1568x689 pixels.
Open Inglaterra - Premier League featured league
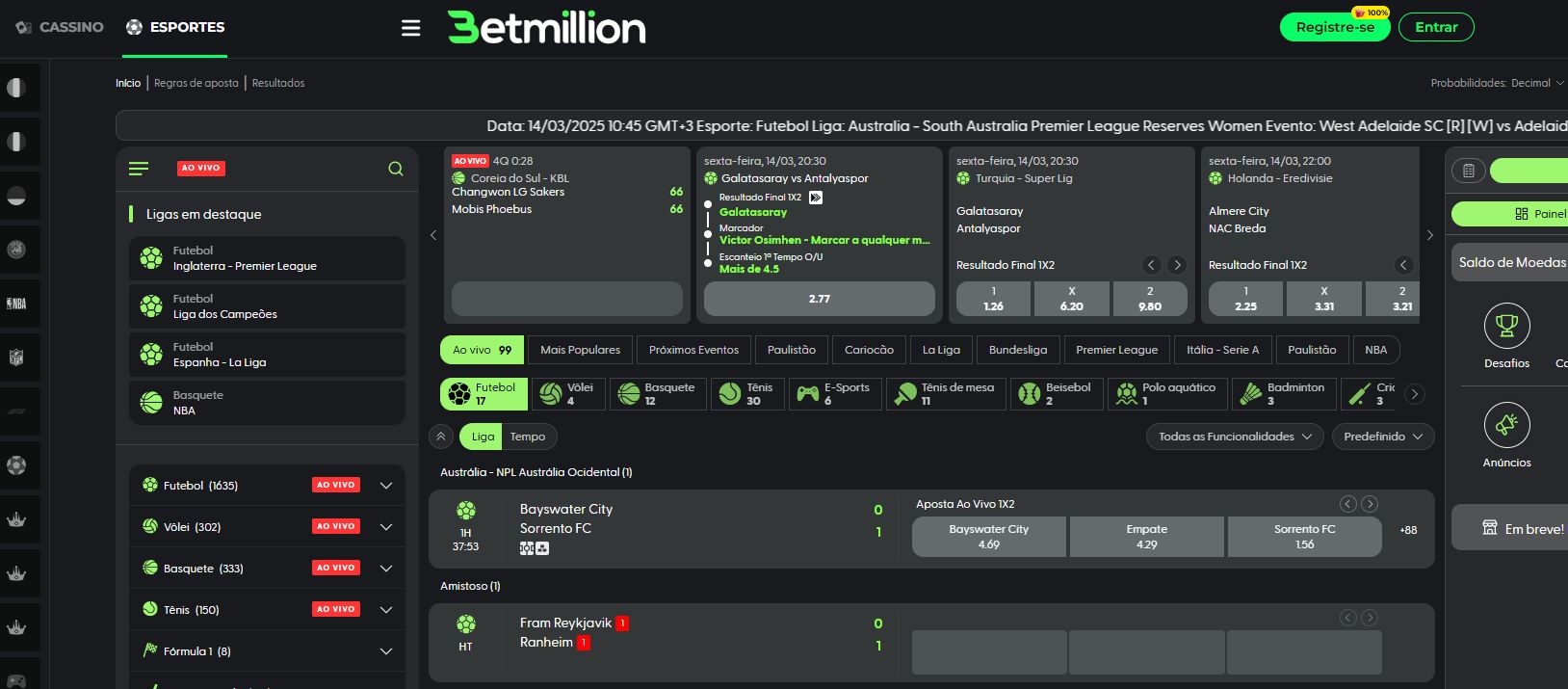267,258
